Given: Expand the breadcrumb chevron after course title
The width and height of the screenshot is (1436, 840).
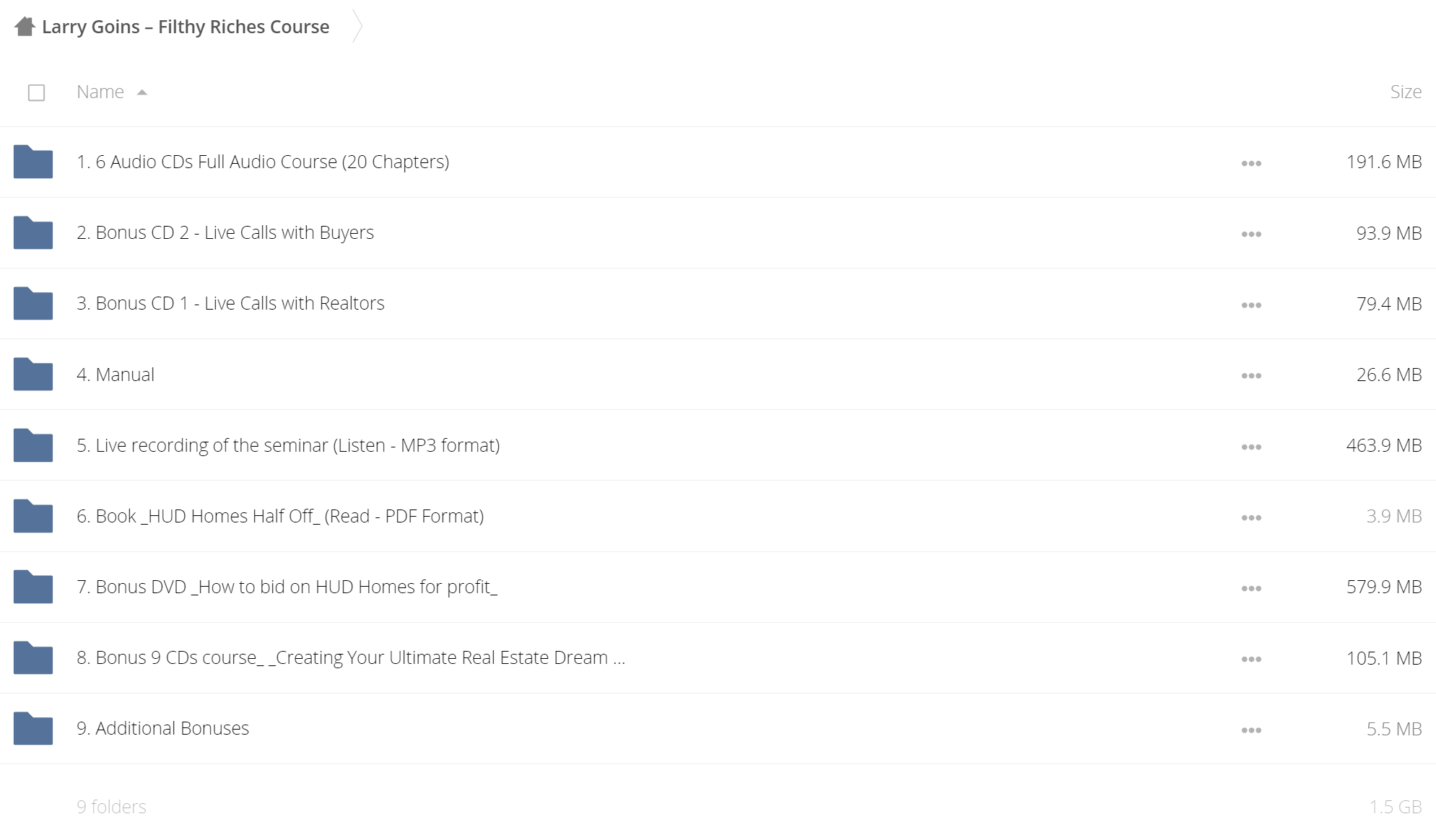Looking at the screenshot, I should tap(357, 27).
